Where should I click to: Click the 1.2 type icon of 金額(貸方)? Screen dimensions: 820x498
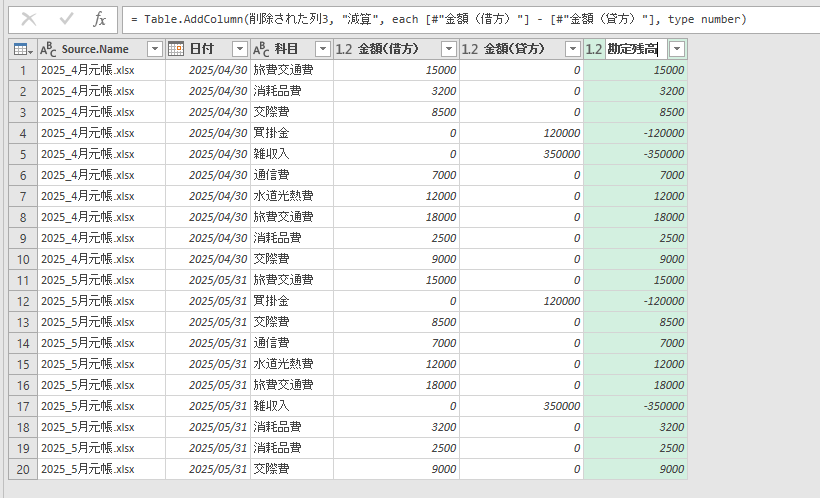point(469,49)
